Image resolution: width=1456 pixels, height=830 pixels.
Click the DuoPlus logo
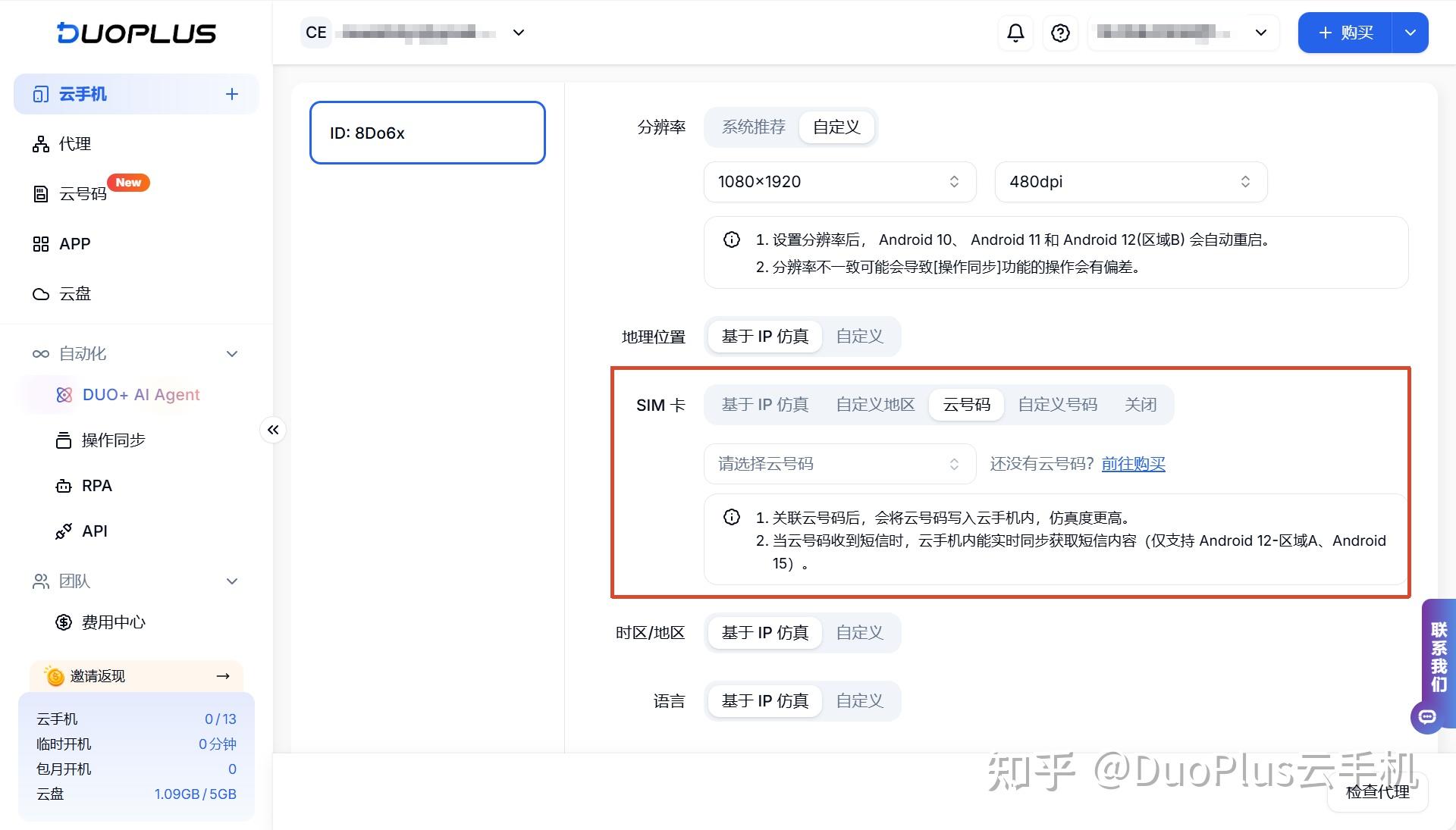[136, 33]
